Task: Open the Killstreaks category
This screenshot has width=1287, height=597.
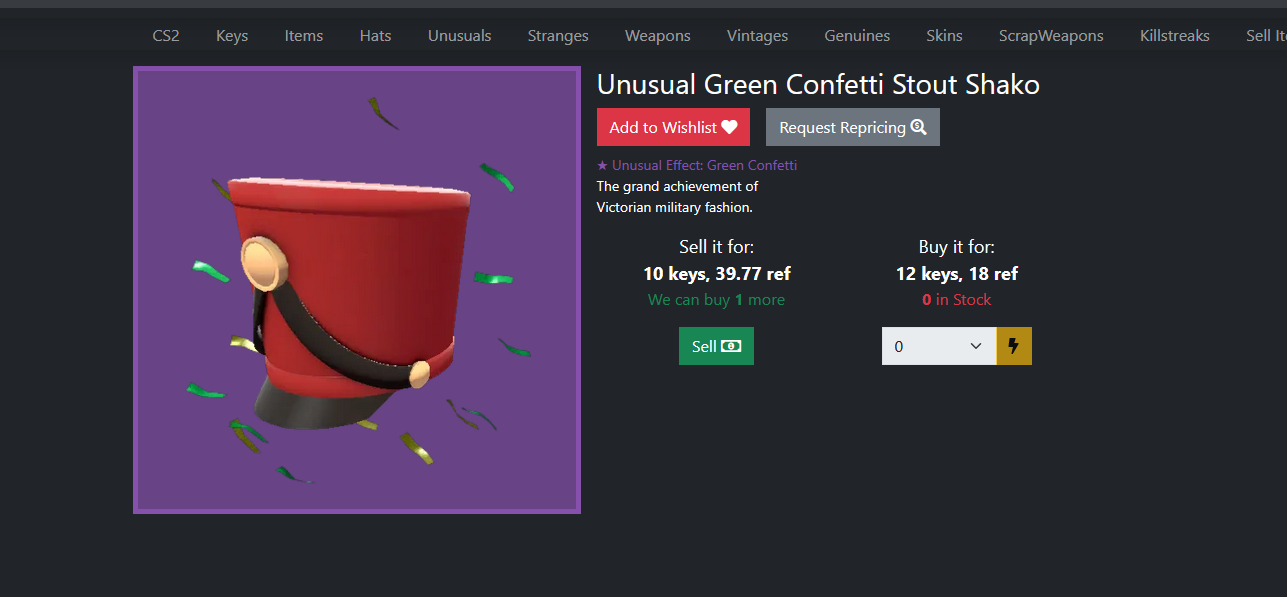Action: 1175,35
